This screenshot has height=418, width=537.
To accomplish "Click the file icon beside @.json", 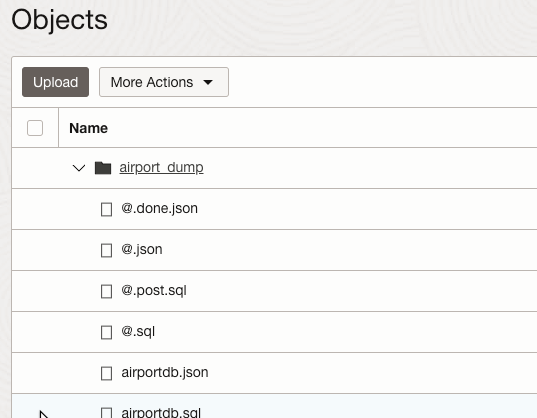I will [107, 250].
